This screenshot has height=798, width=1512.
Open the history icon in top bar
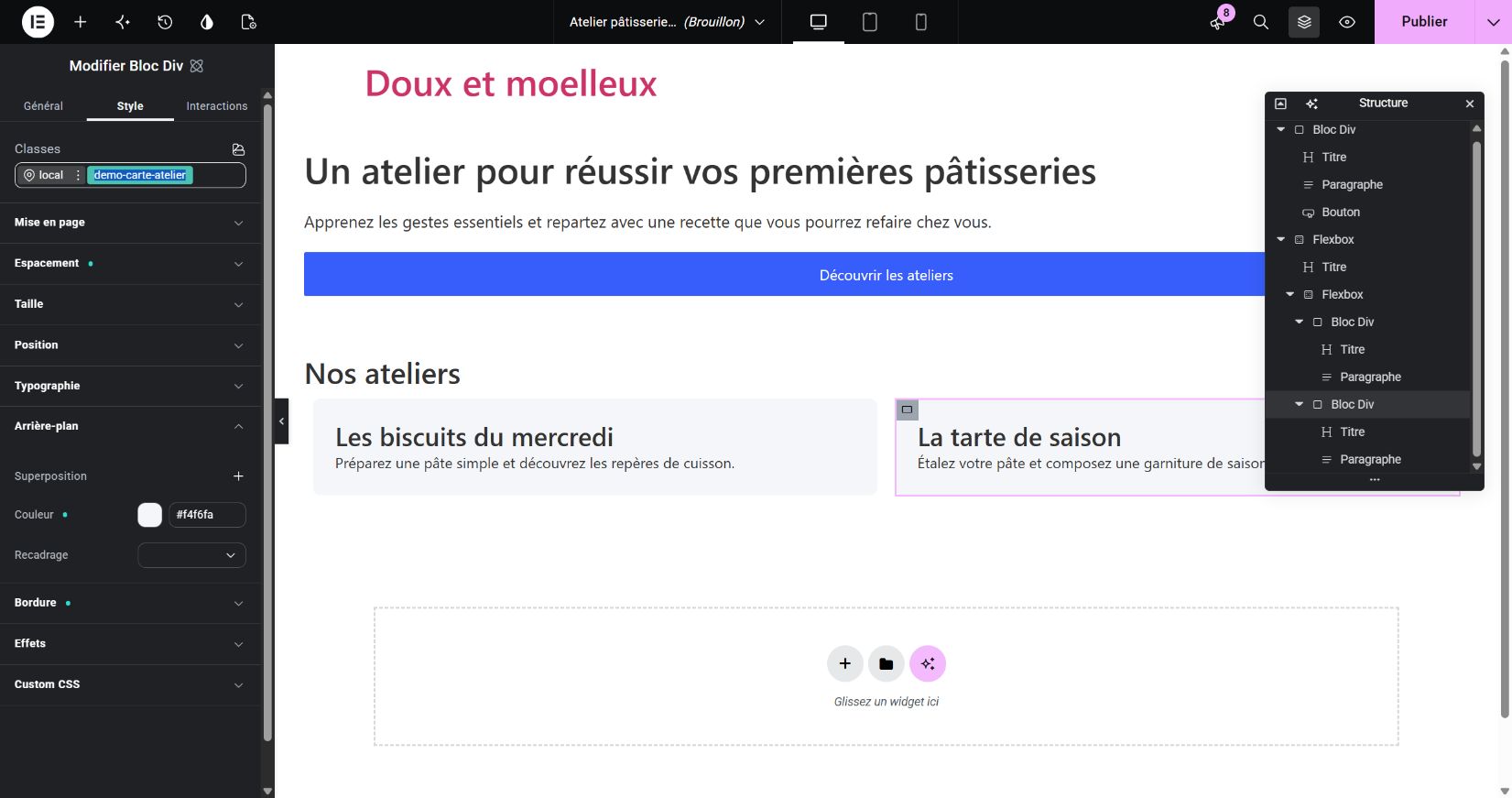(165, 22)
